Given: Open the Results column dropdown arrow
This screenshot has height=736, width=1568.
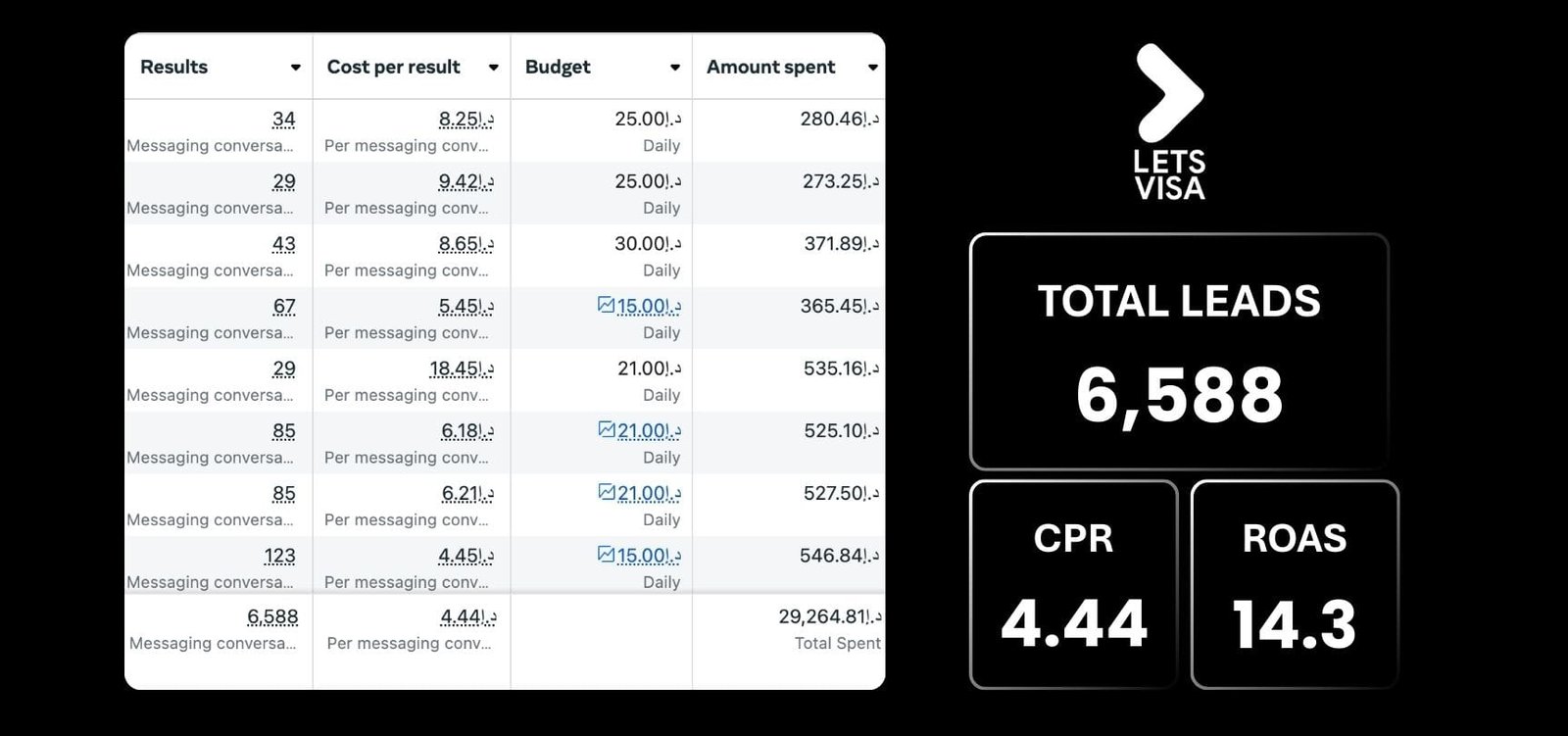Looking at the screenshot, I should (x=295, y=68).
